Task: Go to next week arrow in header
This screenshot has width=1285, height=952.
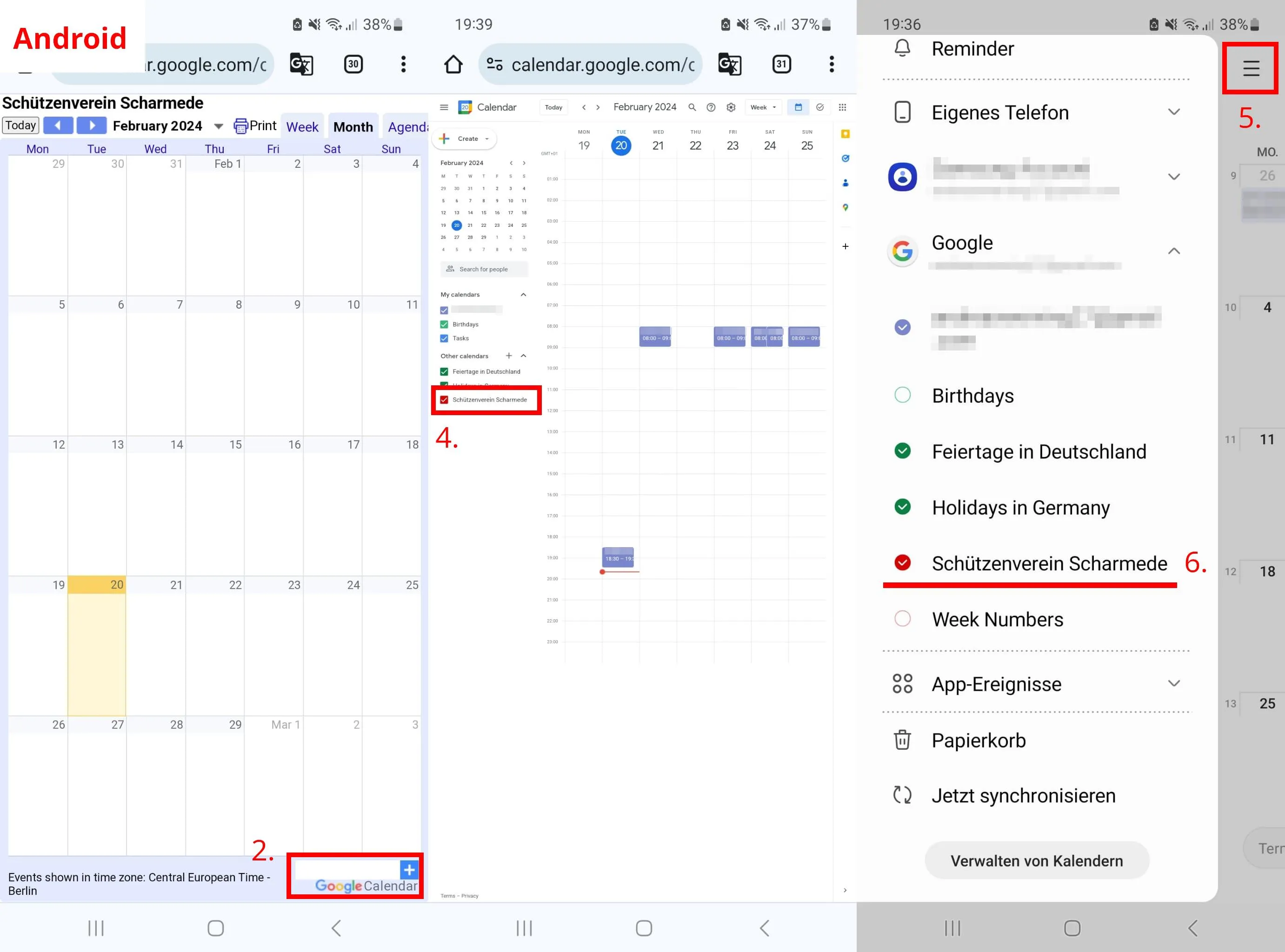Action: point(598,107)
